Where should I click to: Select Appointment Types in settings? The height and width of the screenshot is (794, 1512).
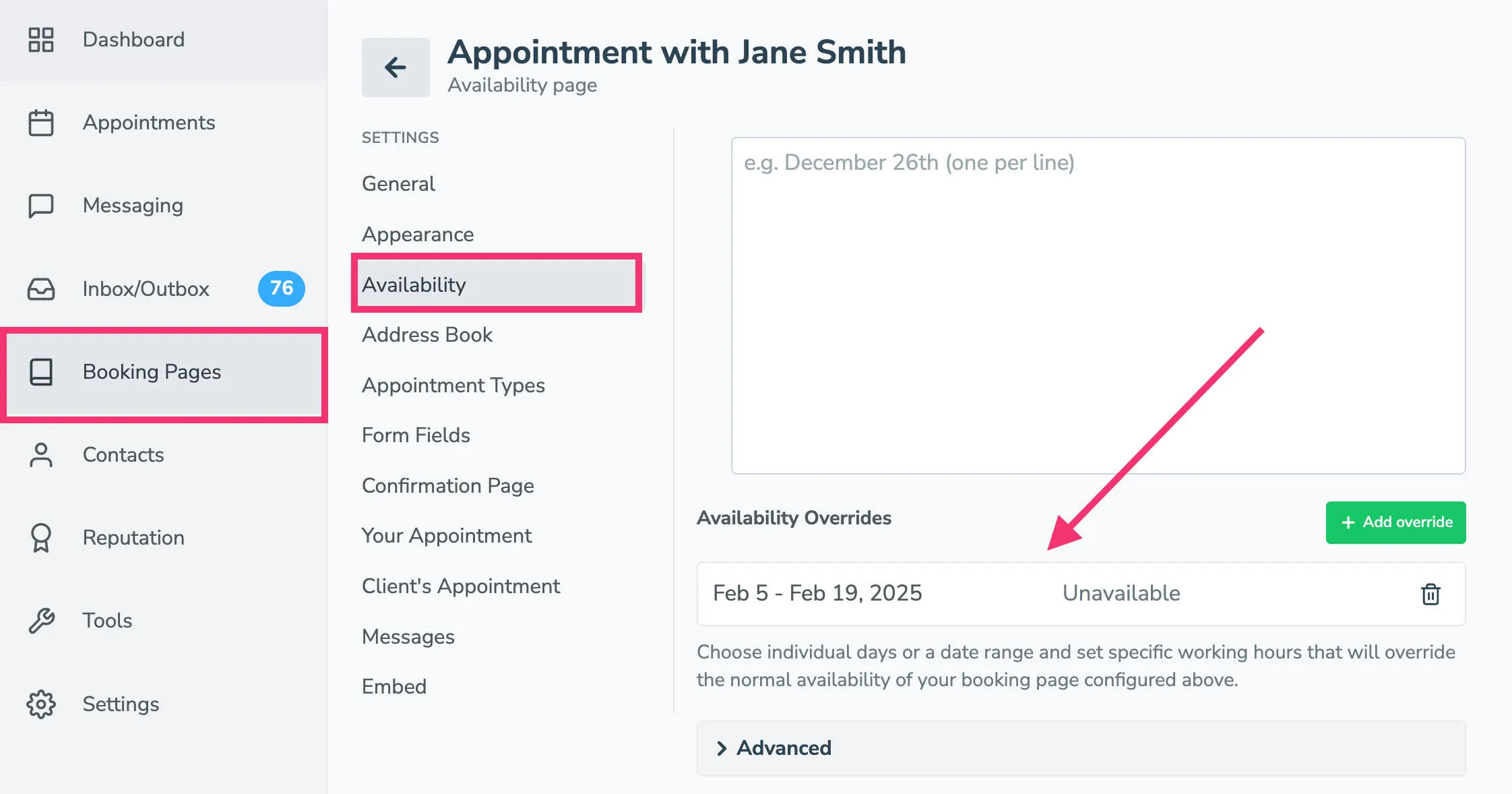453,385
